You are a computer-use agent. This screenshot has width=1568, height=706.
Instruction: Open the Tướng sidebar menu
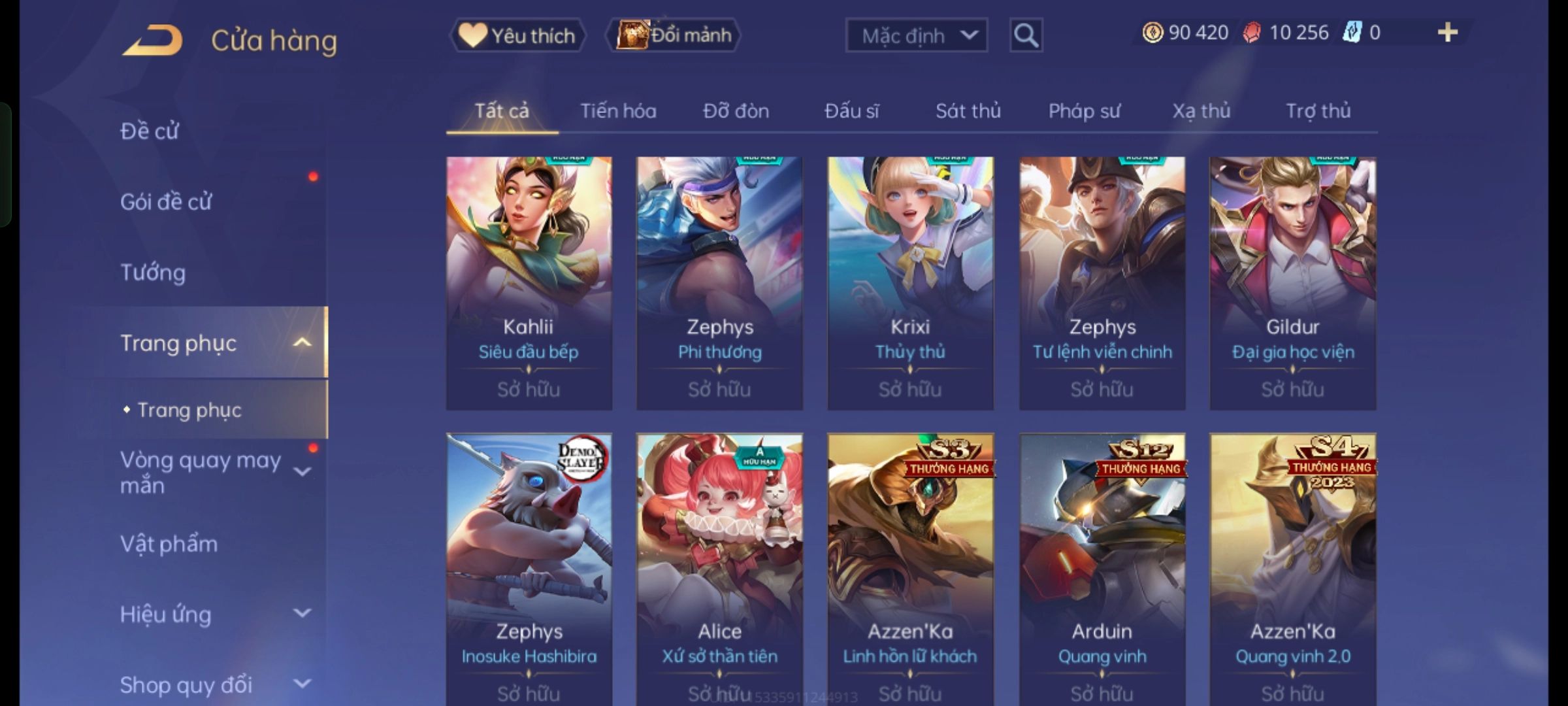pos(153,272)
